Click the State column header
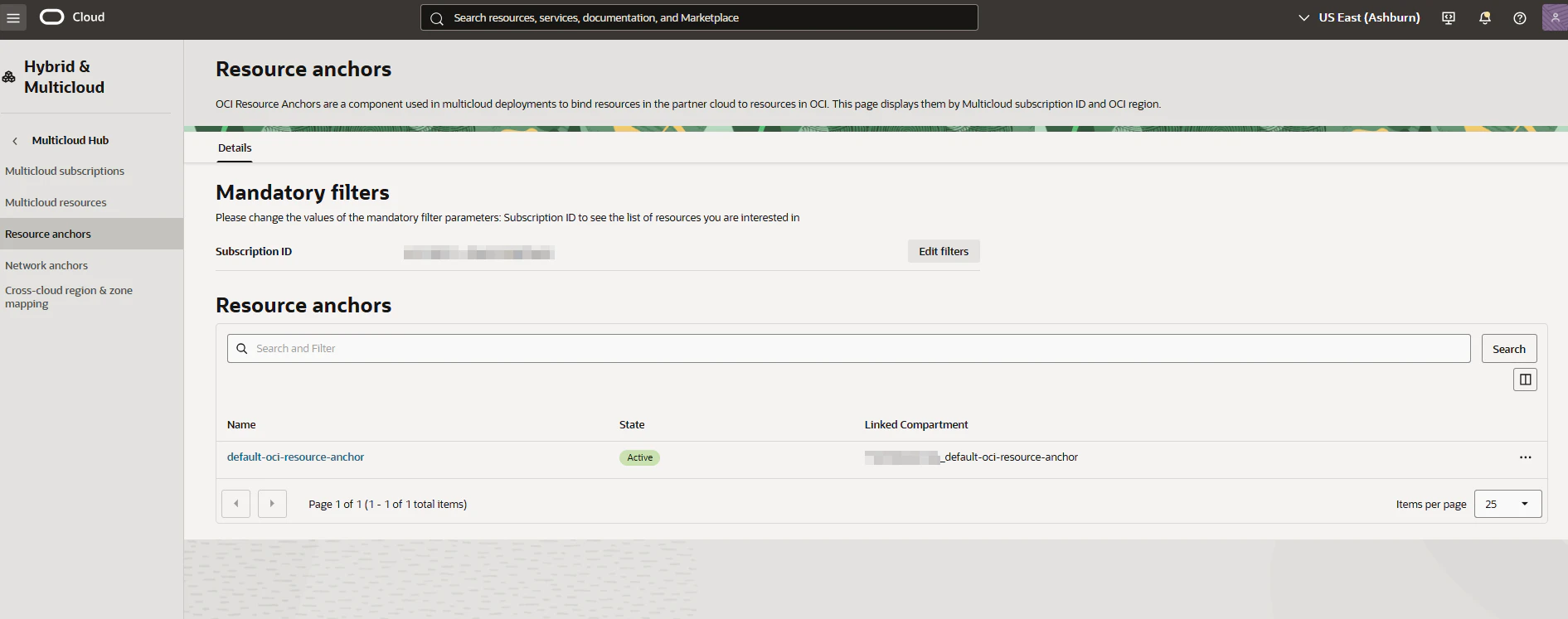Viewport: 1568px width, 619px height. click(632, 424)
